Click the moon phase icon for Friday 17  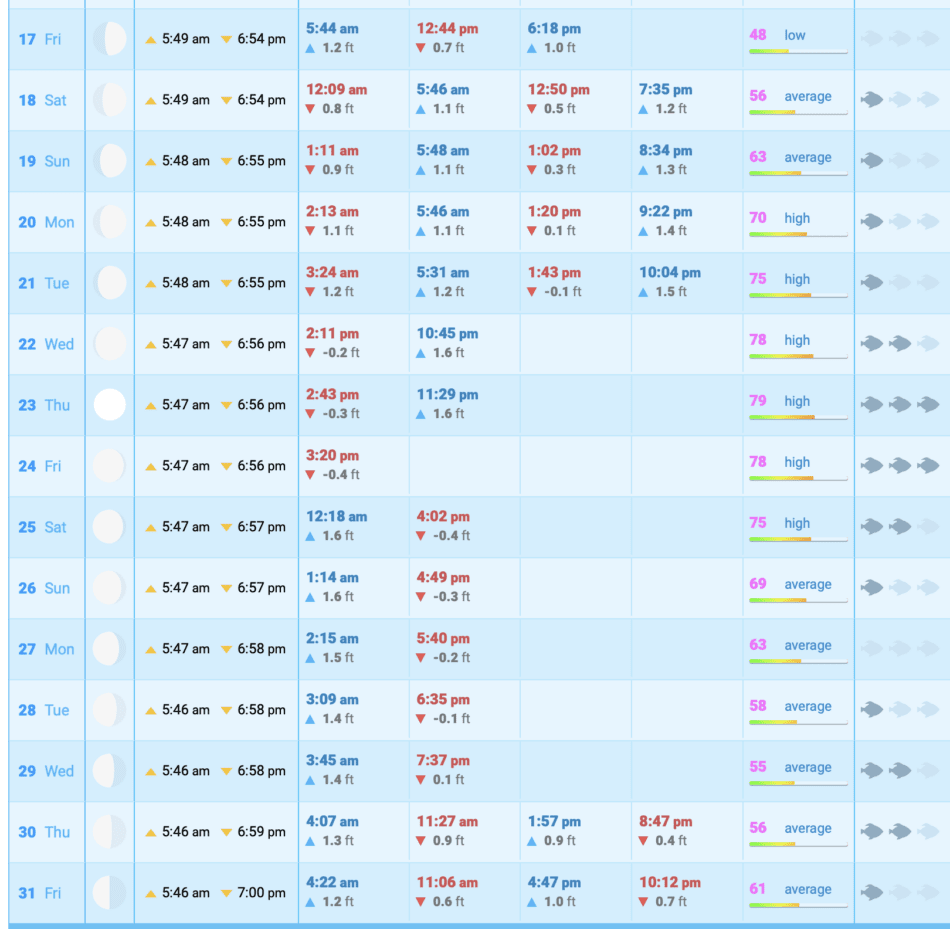[x=110, y=39]
